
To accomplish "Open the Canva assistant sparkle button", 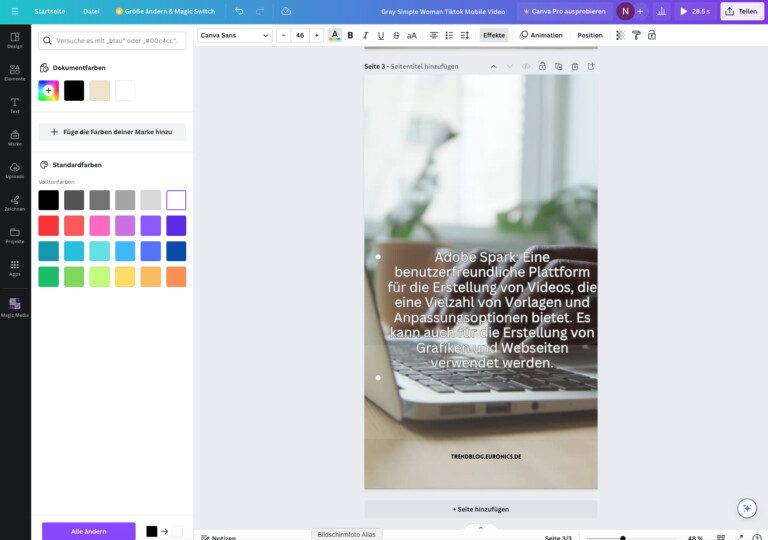I will click(x=747, y=508).
